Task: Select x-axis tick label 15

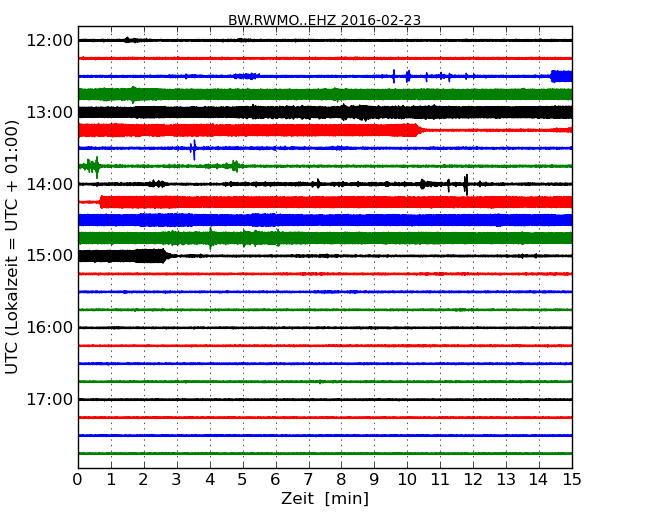Action: pos(572,480)
